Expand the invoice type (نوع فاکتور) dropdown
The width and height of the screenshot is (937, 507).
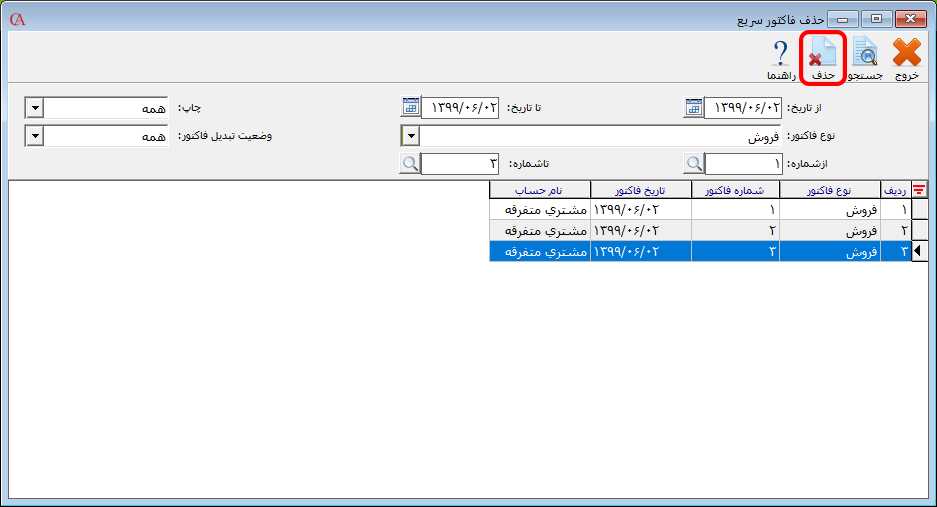[410, 136]
